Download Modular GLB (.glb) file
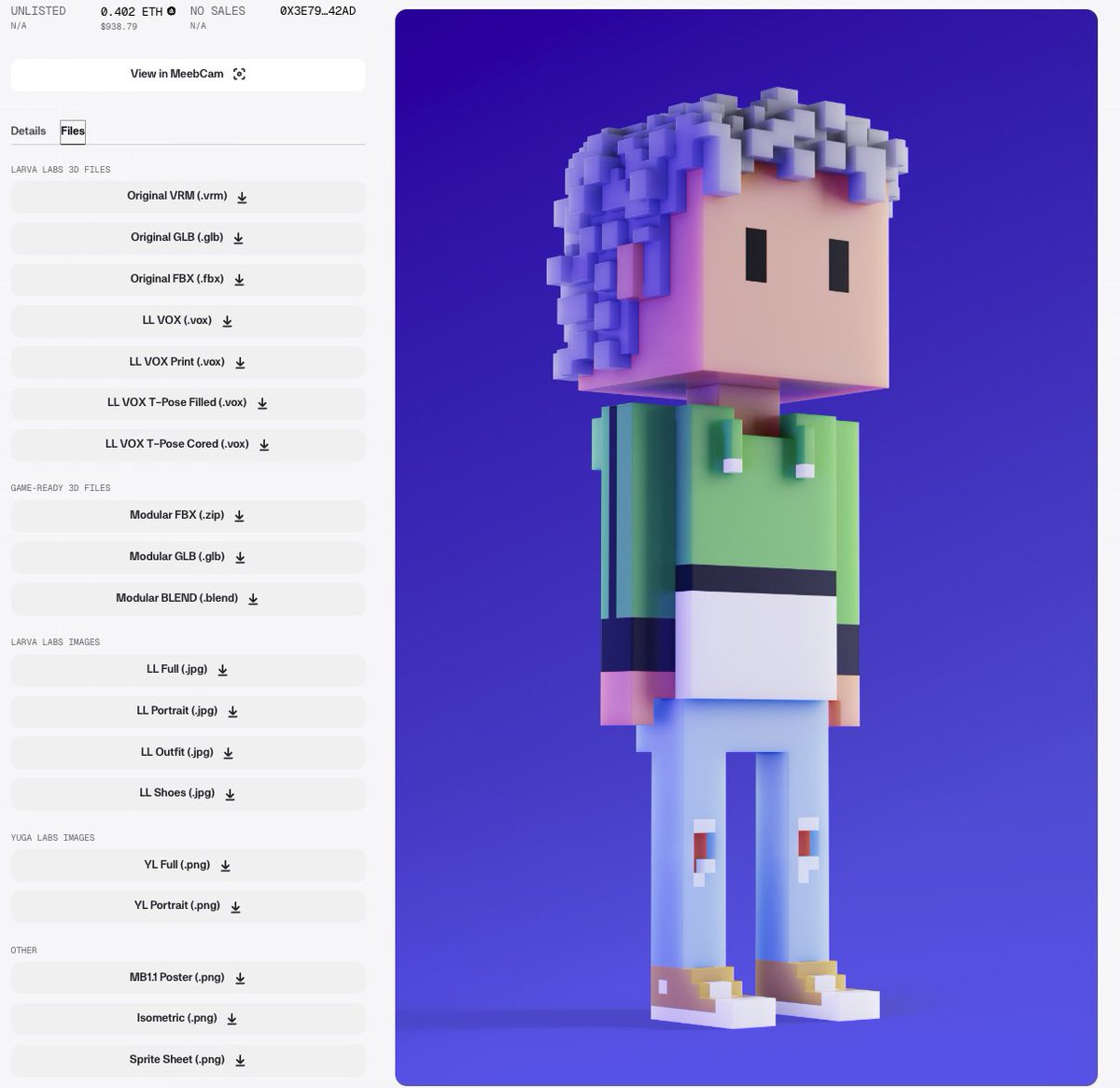 pyautogui.click(x=188, y=557)
